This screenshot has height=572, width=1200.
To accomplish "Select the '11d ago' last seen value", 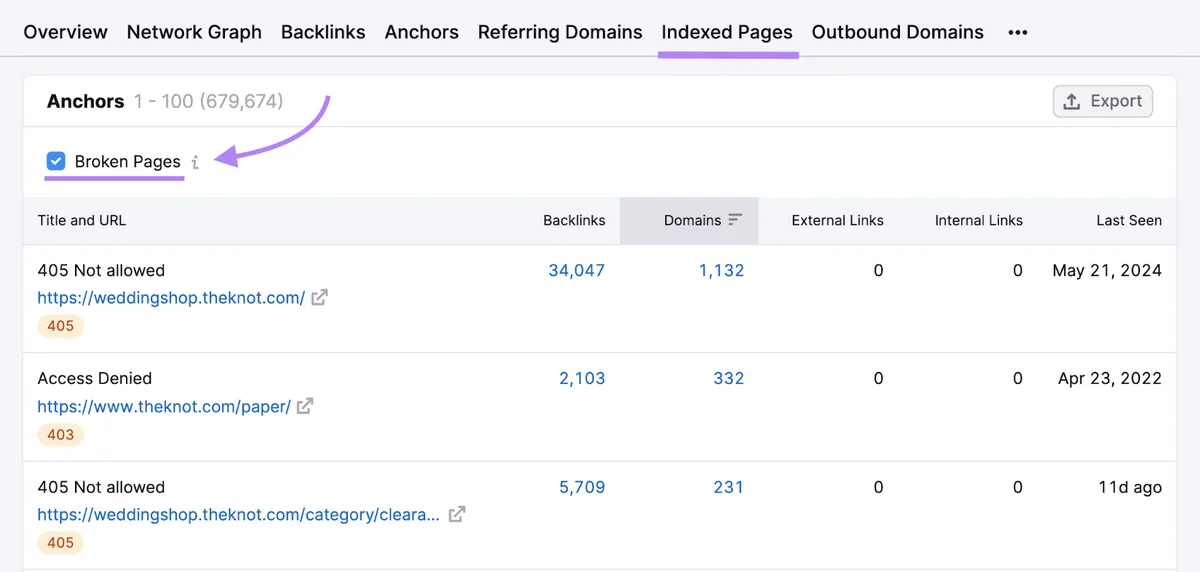I will [x=1129, y=487].
